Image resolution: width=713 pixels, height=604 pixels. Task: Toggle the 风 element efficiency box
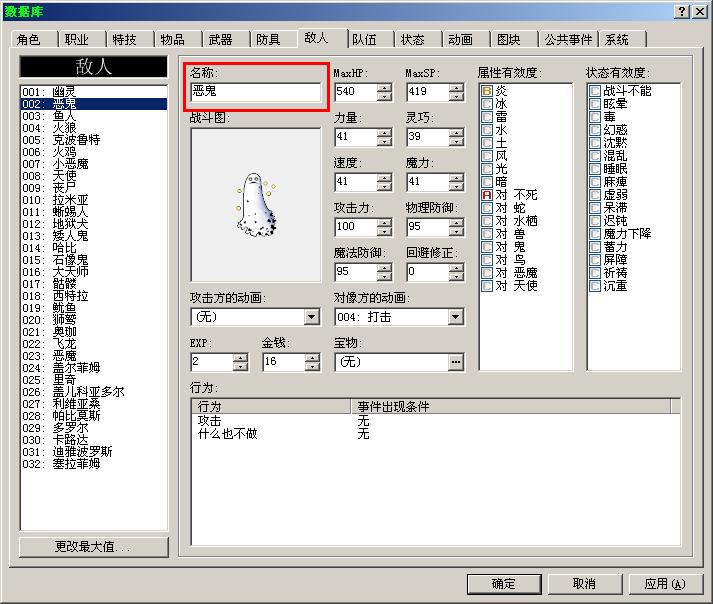point(487,156)
